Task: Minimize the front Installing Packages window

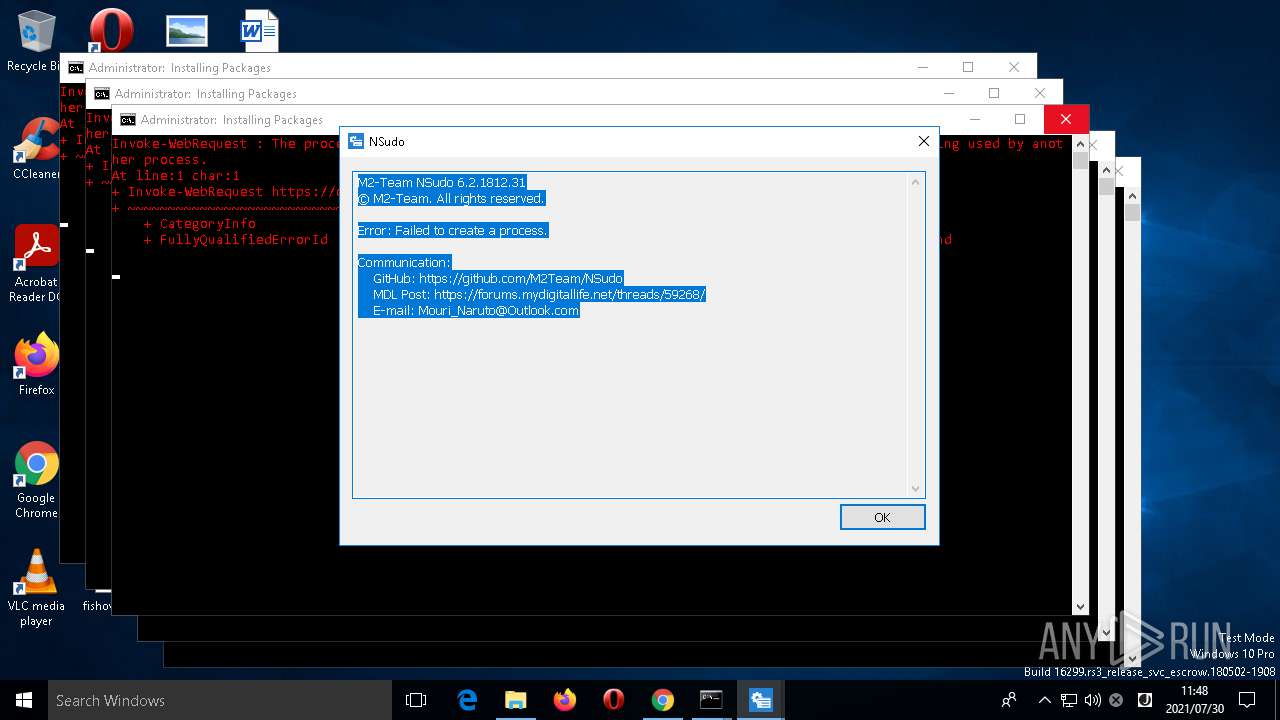Action: 974,119
